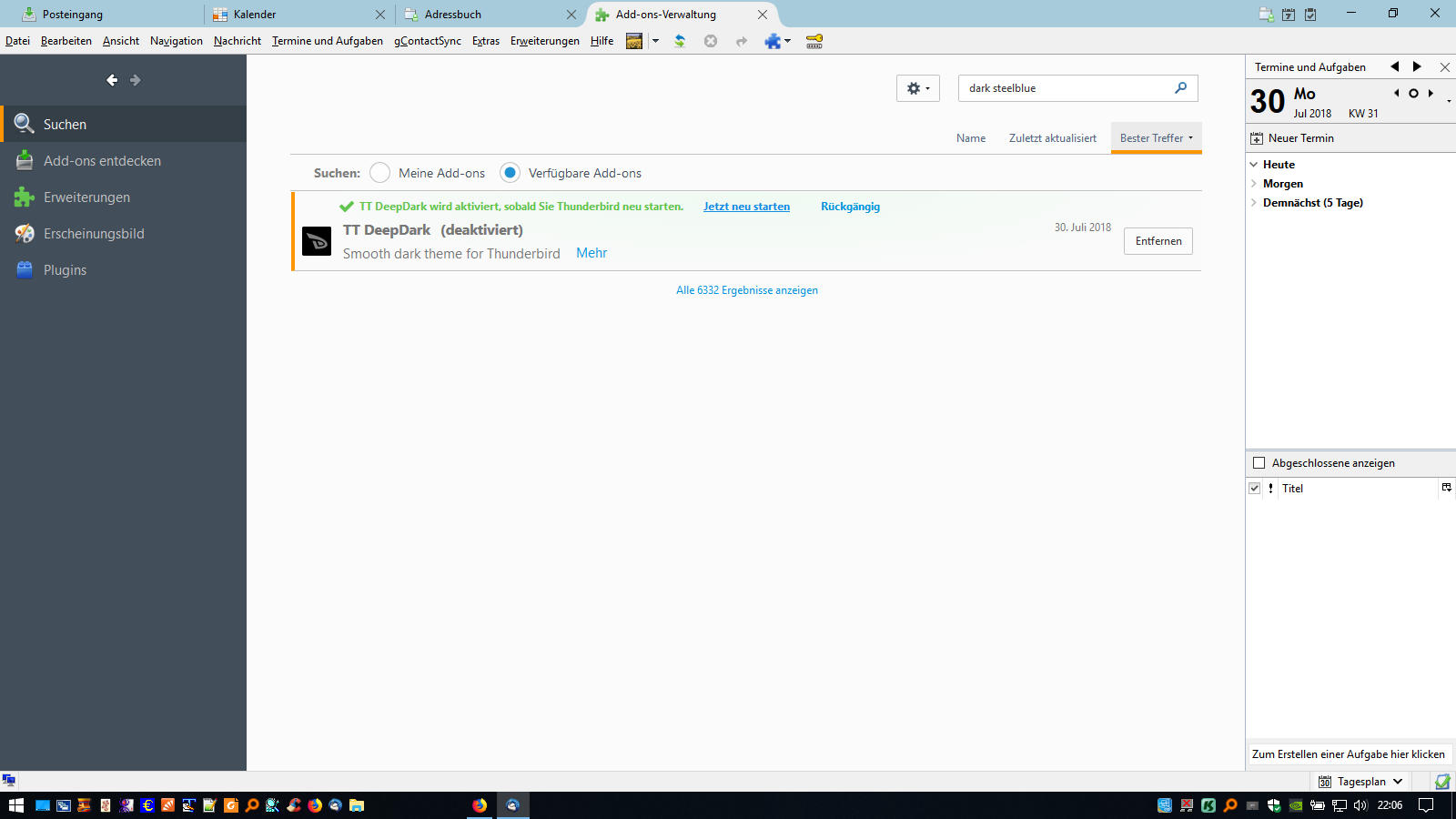Check Abgeschlossene anzeigen checkbox

pyautogui.click(x=1259, y=463)
